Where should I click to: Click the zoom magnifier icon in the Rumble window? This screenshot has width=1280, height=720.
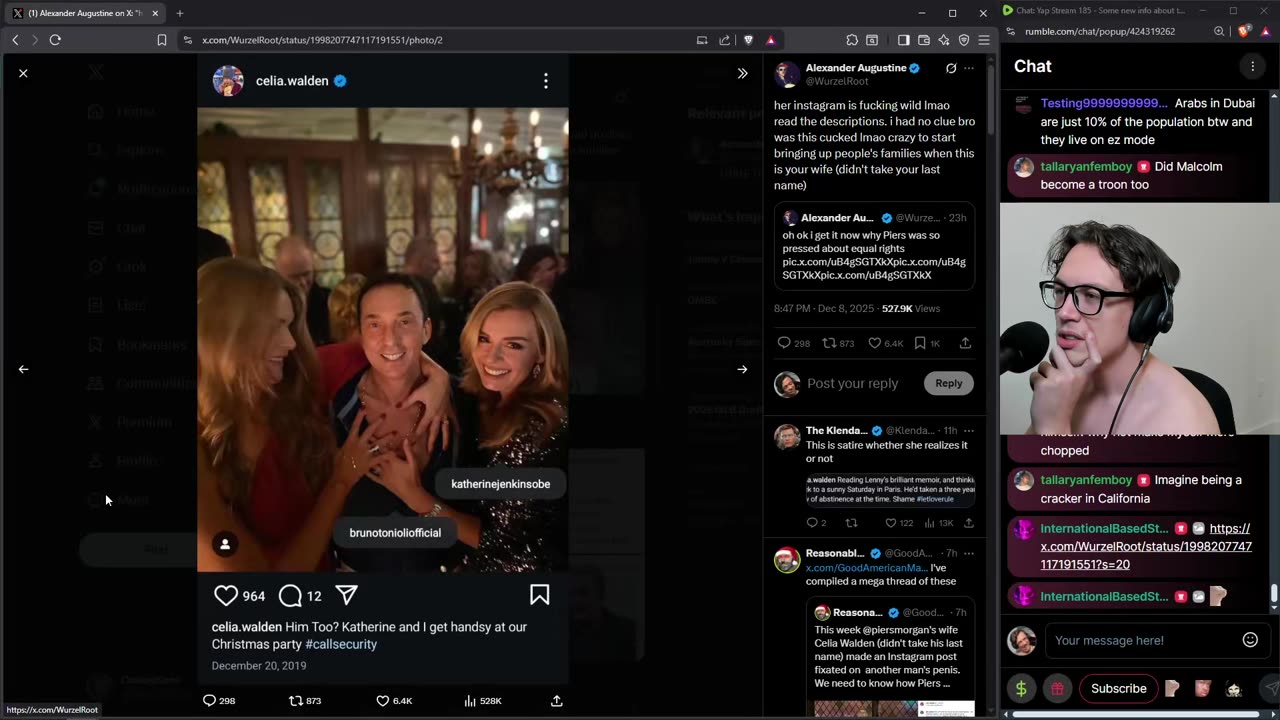(1219, 32)
